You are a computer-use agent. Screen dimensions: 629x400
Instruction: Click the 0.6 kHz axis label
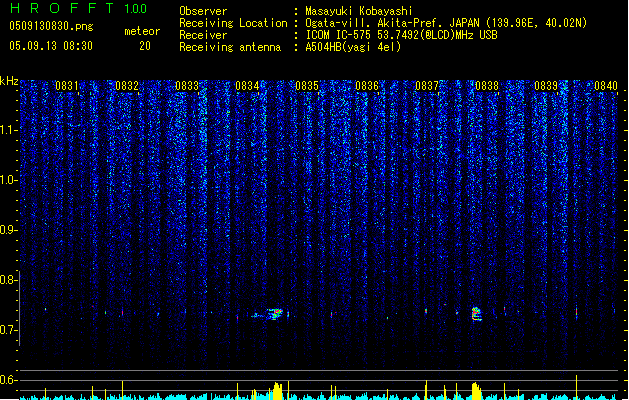coord(9,380)
